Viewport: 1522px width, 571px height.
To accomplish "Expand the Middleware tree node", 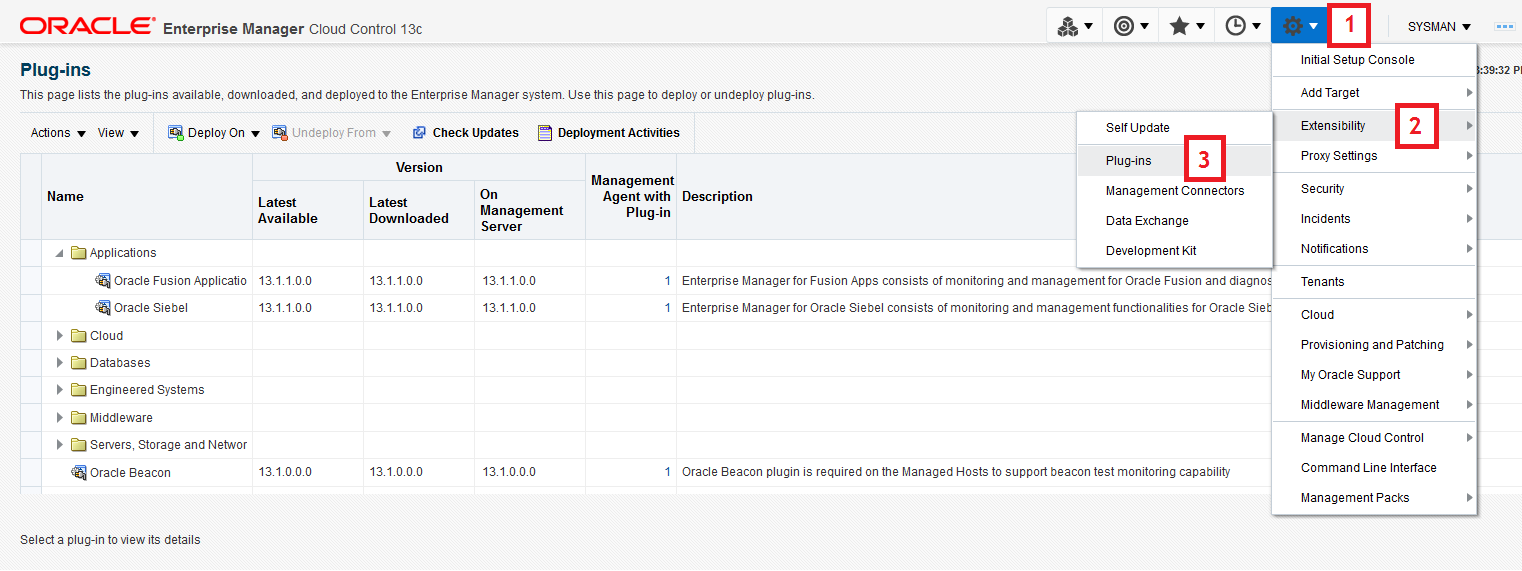I will tap(60, 417).
